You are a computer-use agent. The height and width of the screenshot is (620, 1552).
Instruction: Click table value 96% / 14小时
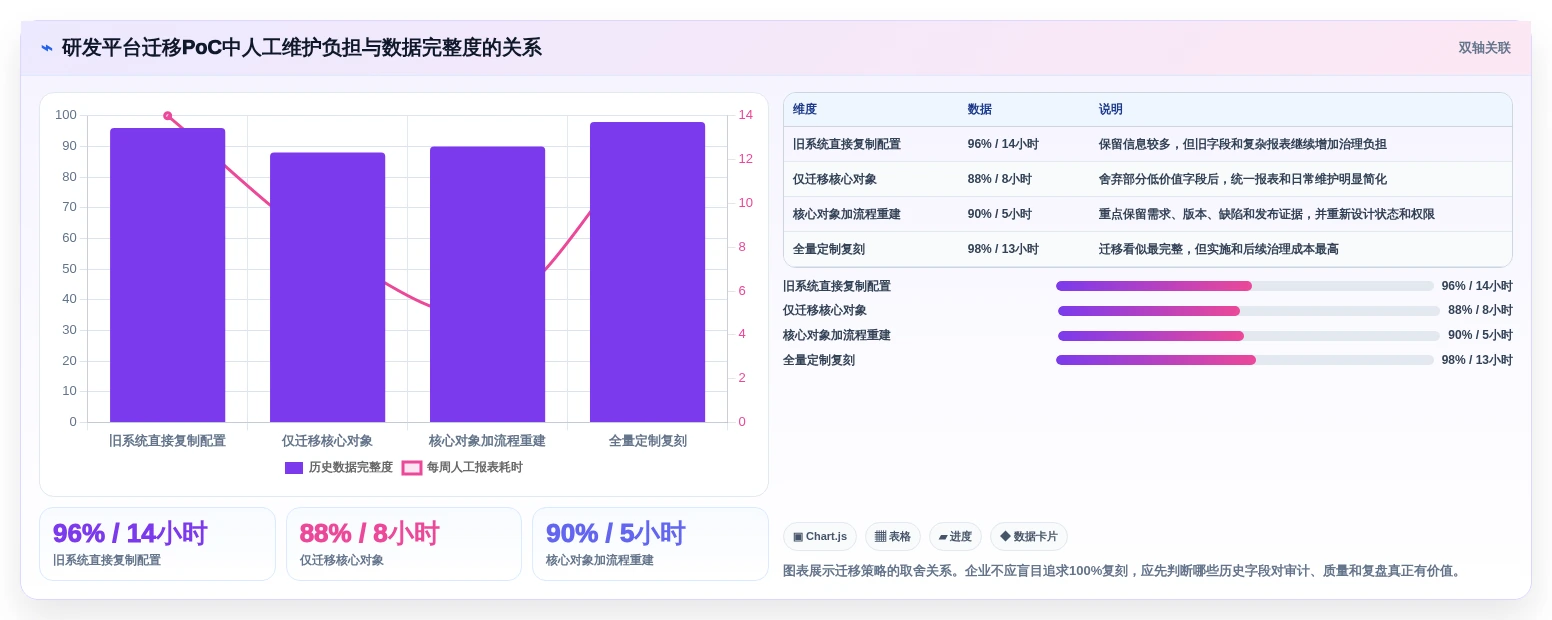click(1003, 144)
